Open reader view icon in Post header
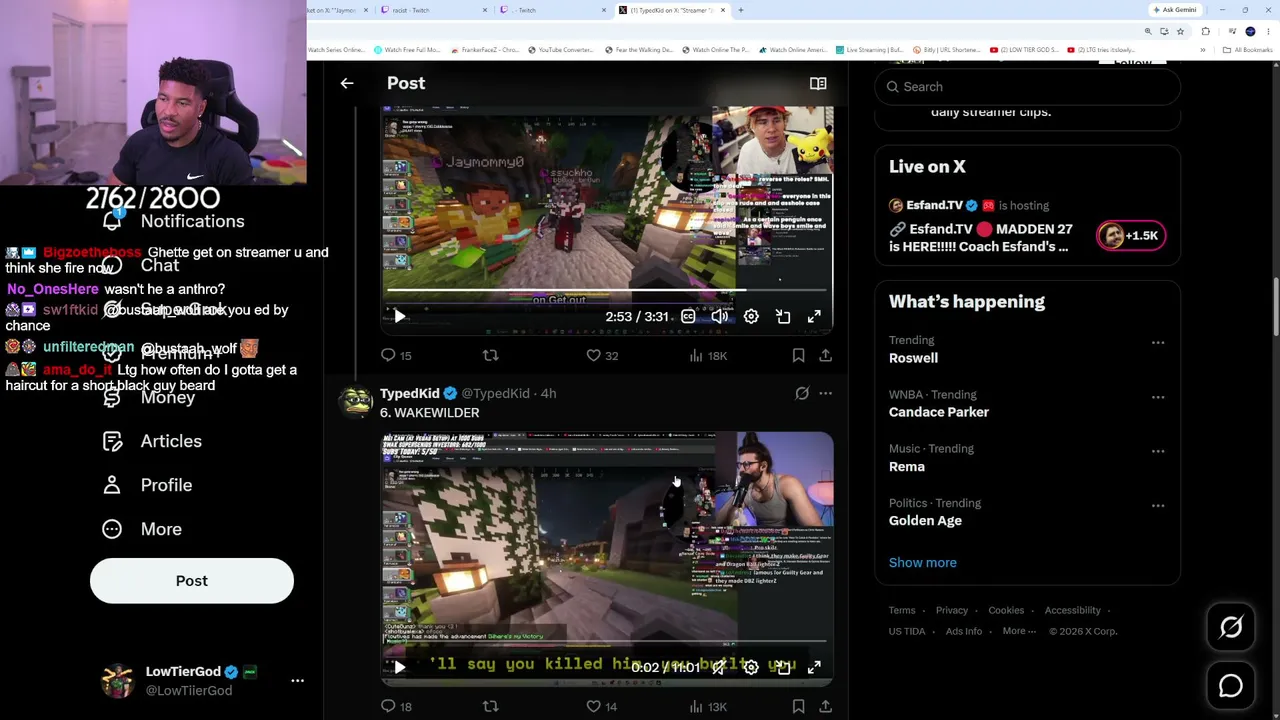The image size is (1280, 720). [818, 83]
